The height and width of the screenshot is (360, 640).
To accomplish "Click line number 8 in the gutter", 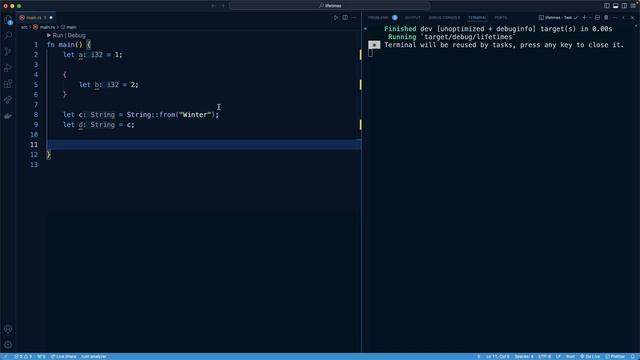I will pyautogui.click(x=36, y=115).
